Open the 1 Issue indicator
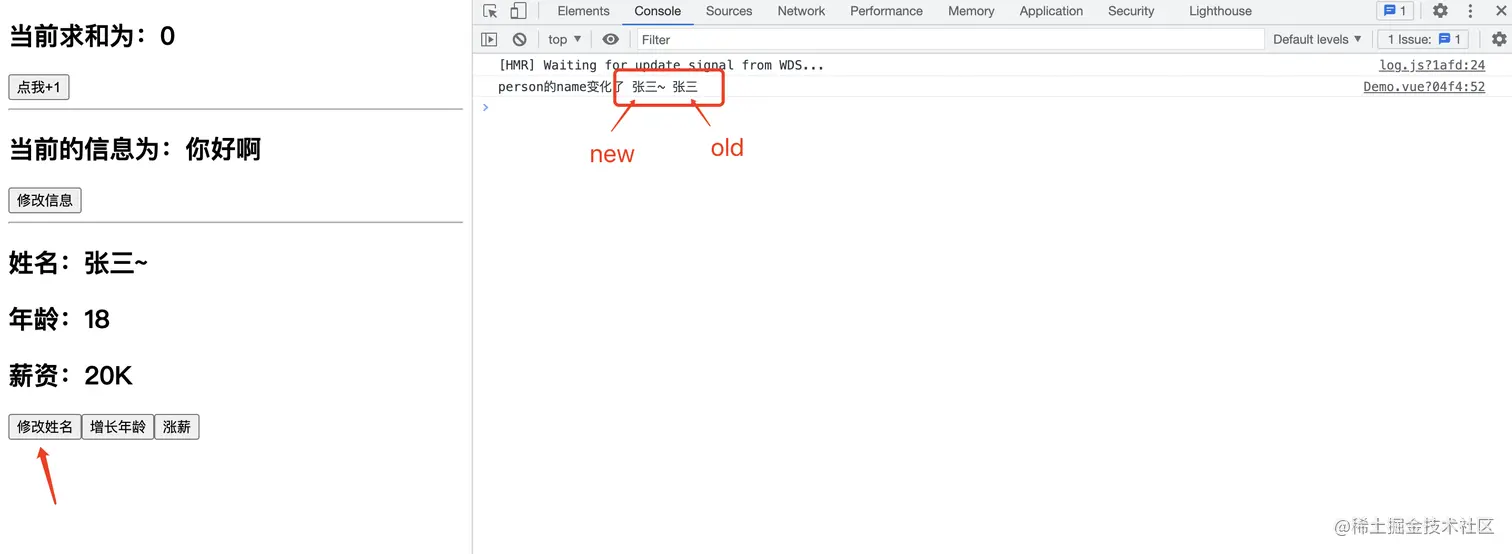The image size is (1512, 554). coord(1424,39)
